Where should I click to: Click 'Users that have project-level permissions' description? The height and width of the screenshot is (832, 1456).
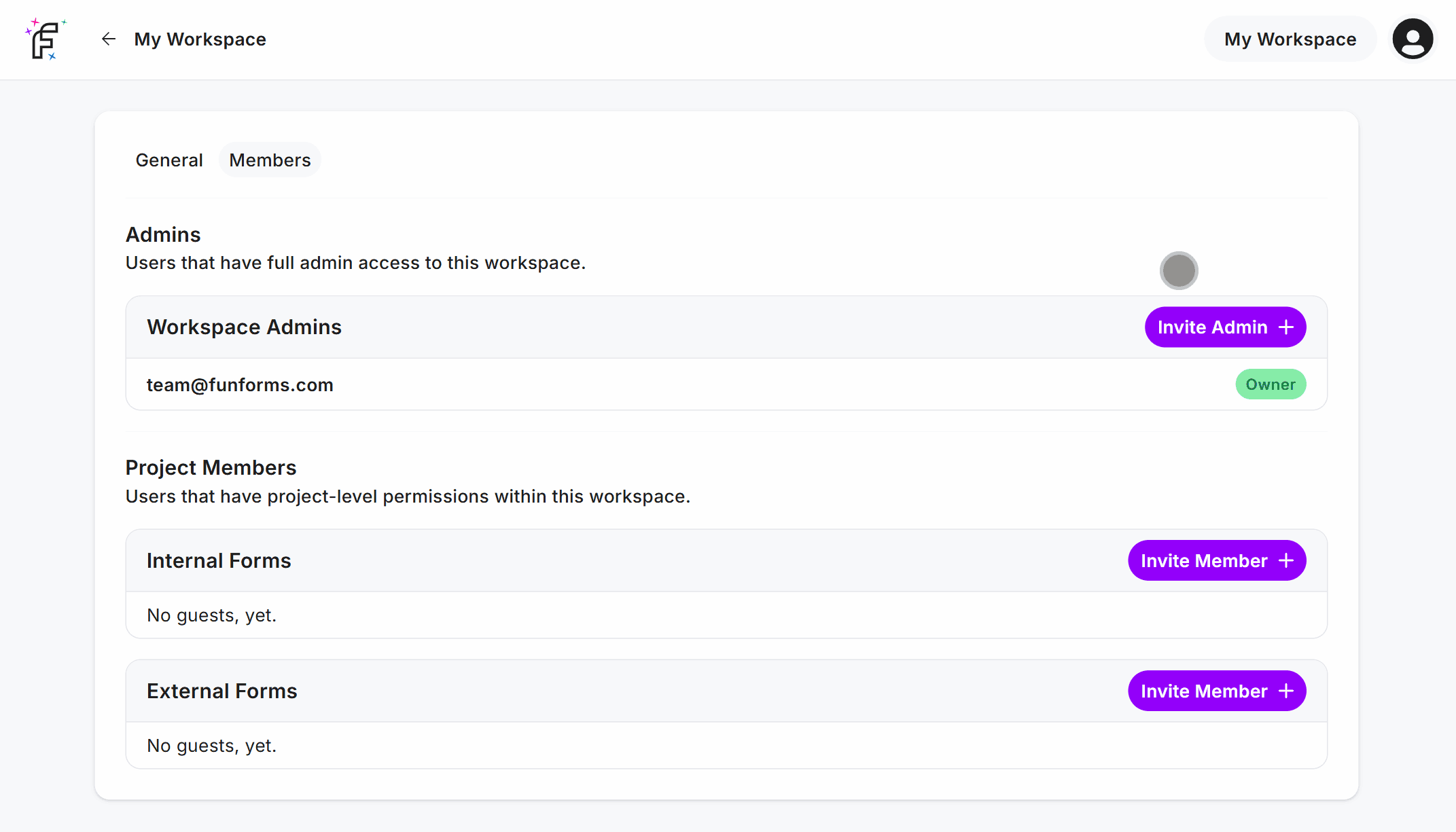click(408, 496)
